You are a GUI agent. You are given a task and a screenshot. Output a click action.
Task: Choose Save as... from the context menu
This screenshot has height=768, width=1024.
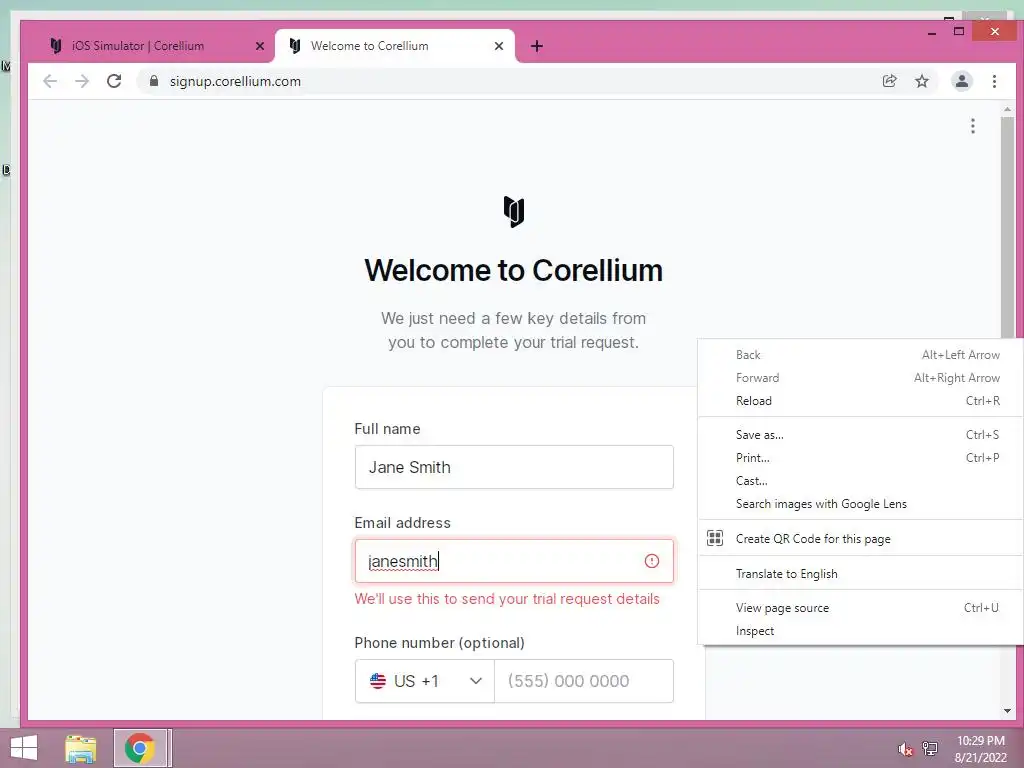click(860, 435)
